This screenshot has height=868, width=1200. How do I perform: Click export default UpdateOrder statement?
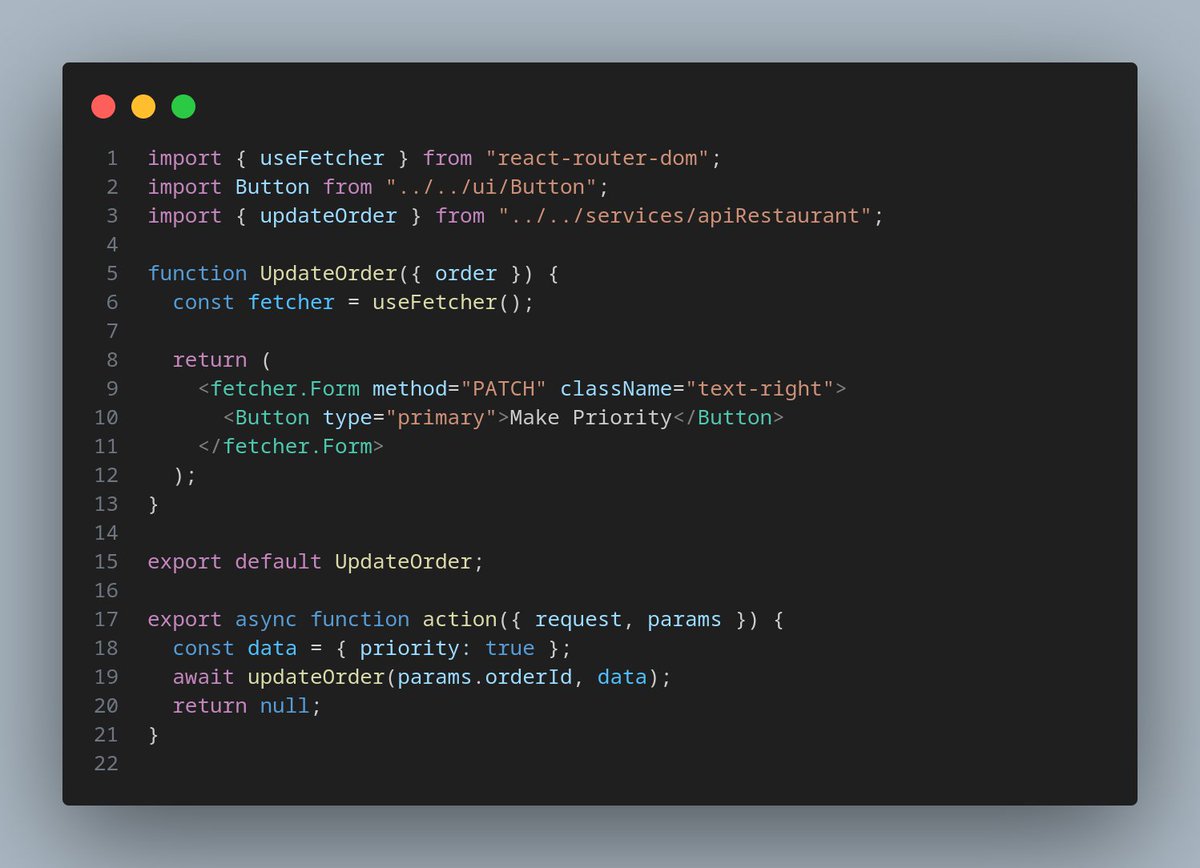click(316, 561)
